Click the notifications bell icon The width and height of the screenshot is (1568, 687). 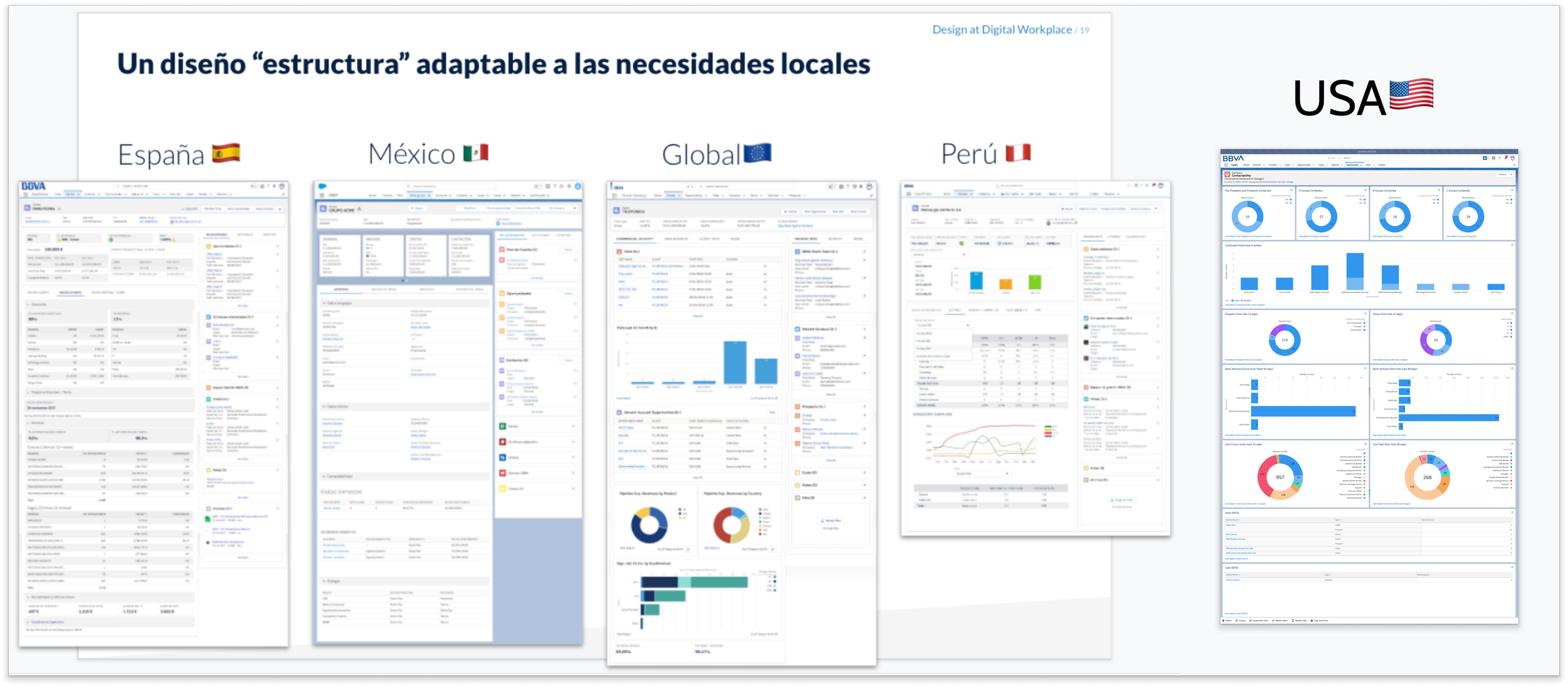point(1505,158)
